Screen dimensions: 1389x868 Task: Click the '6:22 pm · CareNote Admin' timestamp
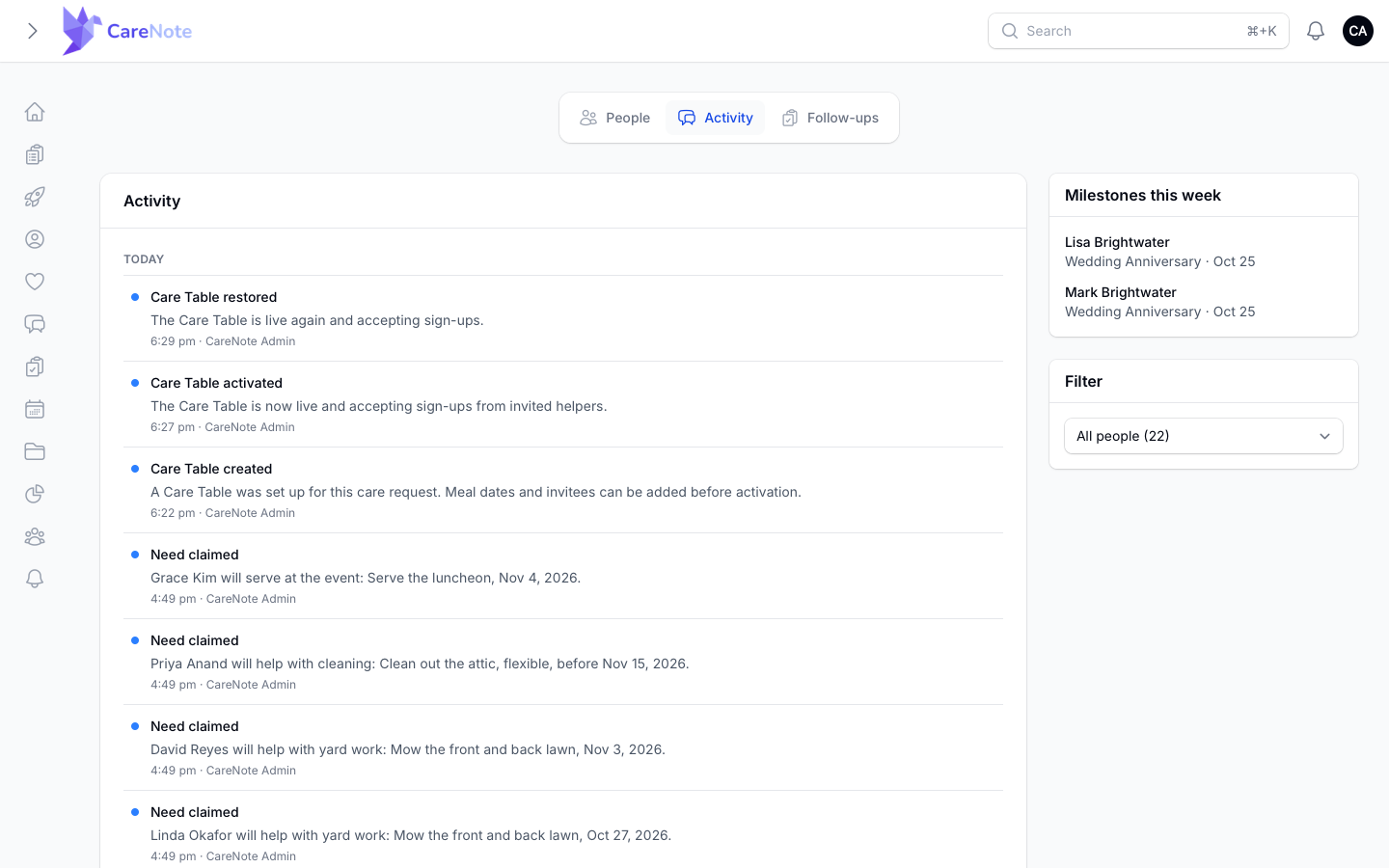point(223,513)
